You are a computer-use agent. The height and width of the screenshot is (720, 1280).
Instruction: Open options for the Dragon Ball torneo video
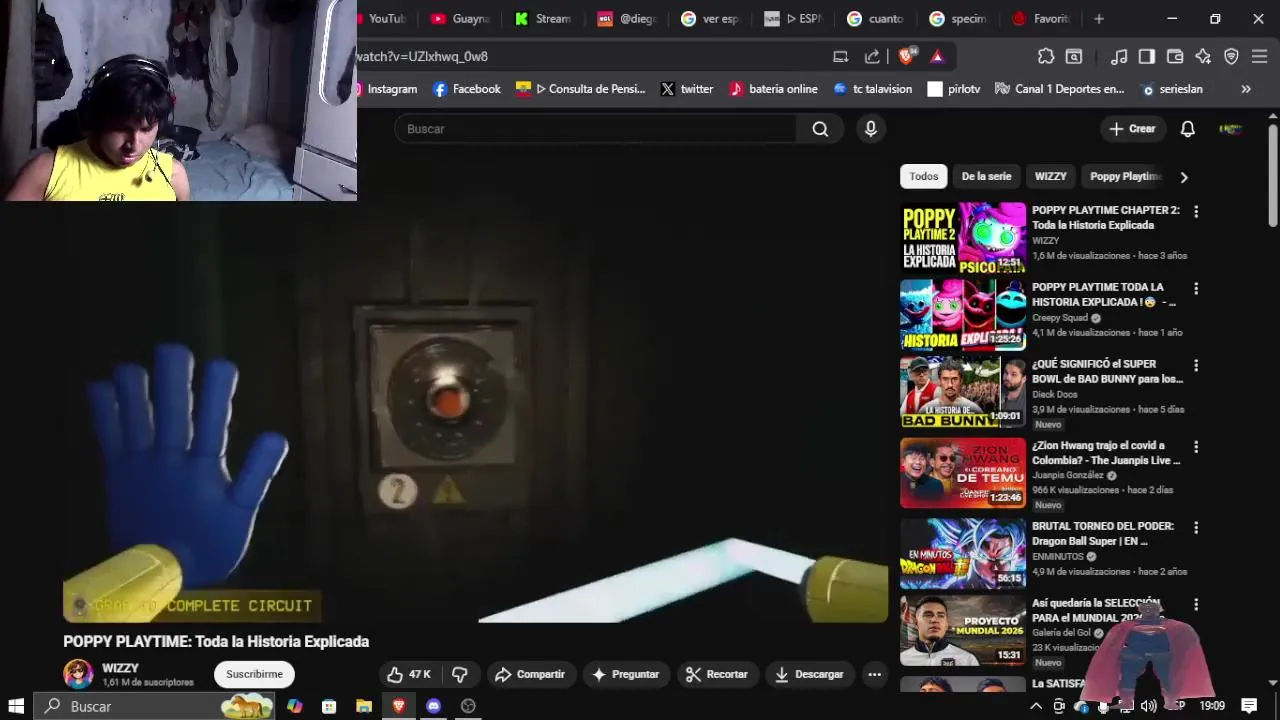[x=1196, y=528]
